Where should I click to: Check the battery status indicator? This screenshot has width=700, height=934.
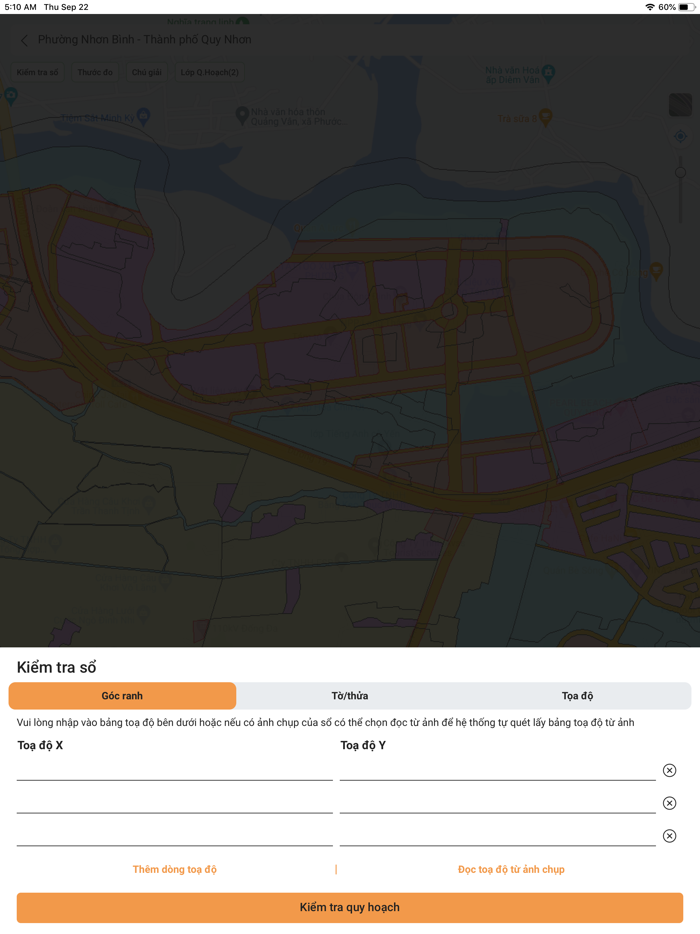(686, 7)
